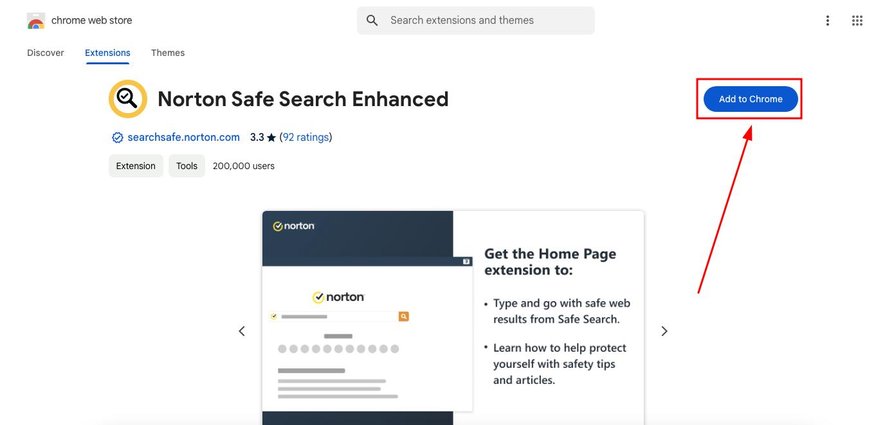The width and height of the screenshot is (876, 425).
Task: Select the Tools category chip
Action: [187, 166]
